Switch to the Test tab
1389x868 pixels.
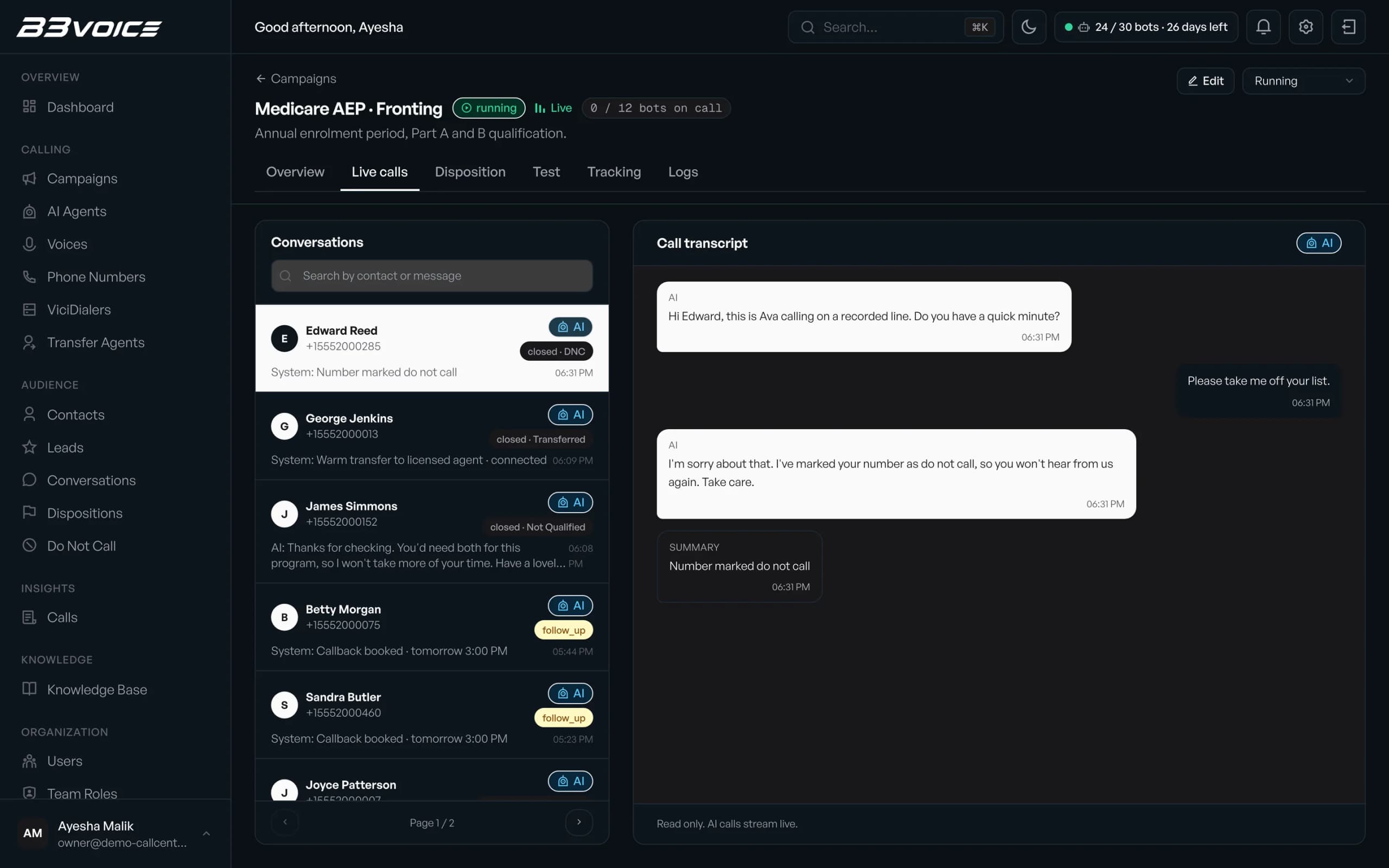(x=546, y=171)
